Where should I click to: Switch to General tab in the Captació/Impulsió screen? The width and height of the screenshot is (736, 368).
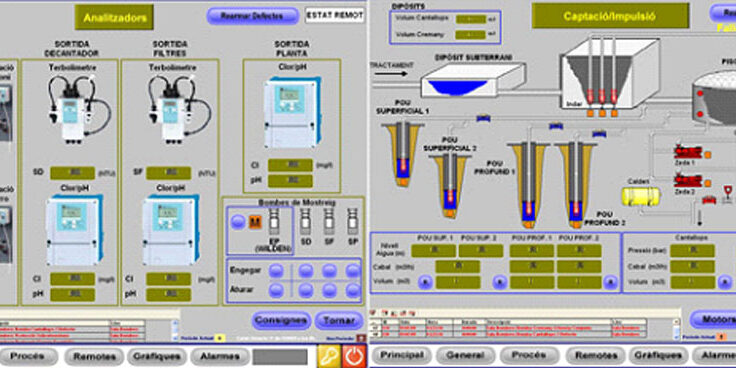pyautogui.click(x=465, y=356)
